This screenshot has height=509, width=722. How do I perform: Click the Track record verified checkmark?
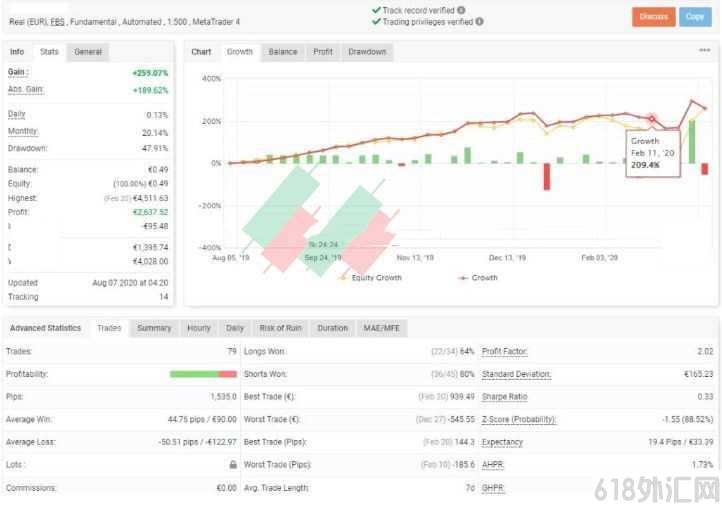(376, 10)
